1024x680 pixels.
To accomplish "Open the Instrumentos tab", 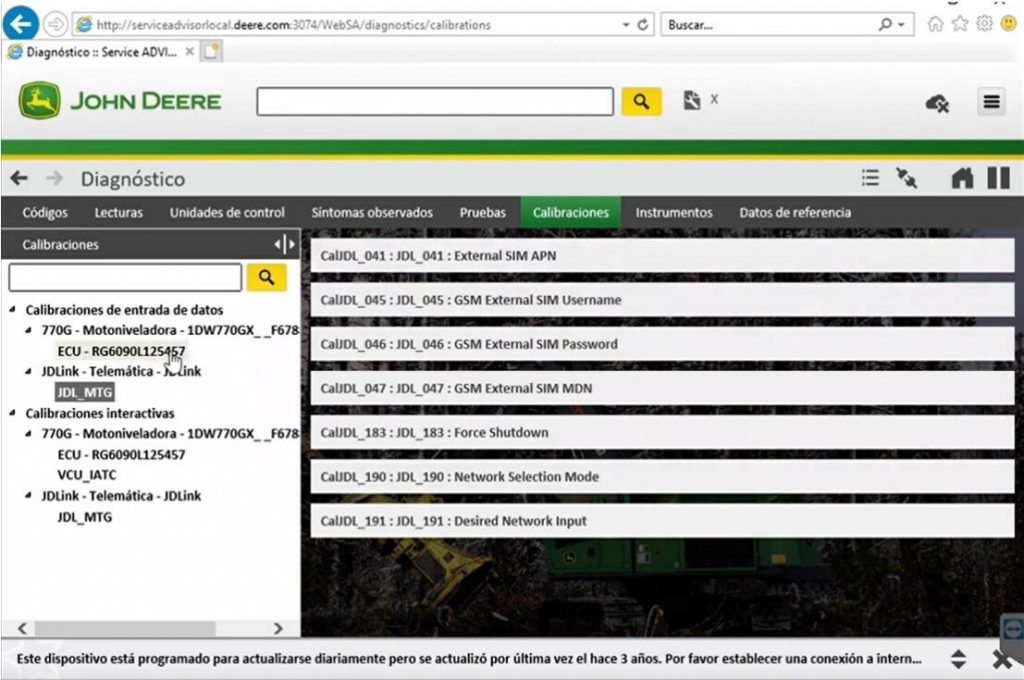I will click(674, 212).
